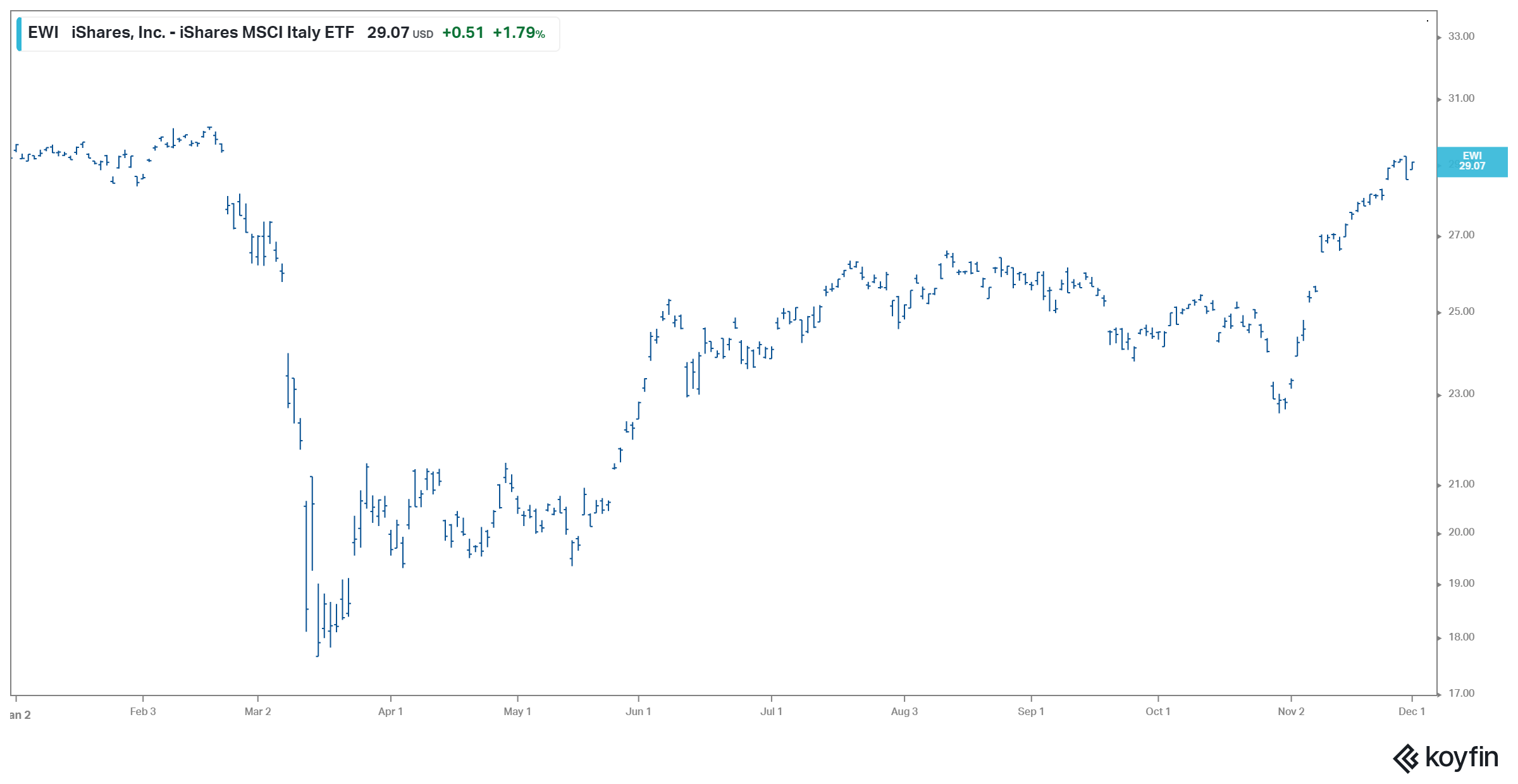
Task: Click the Sep 1 date label
Action: pyautogui.click(x=1031, y=712)
